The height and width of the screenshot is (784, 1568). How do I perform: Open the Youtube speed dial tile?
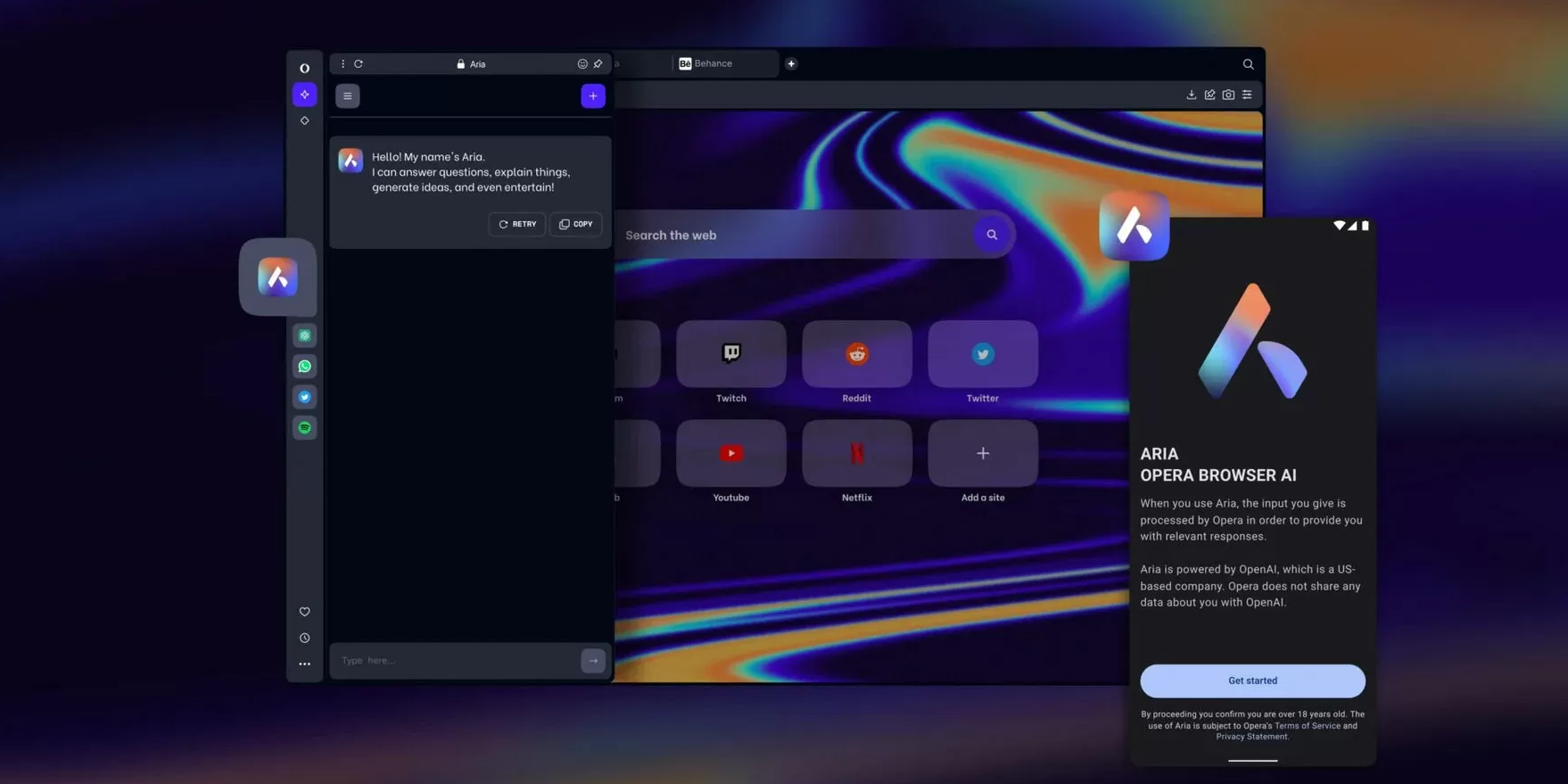[731, 453]
